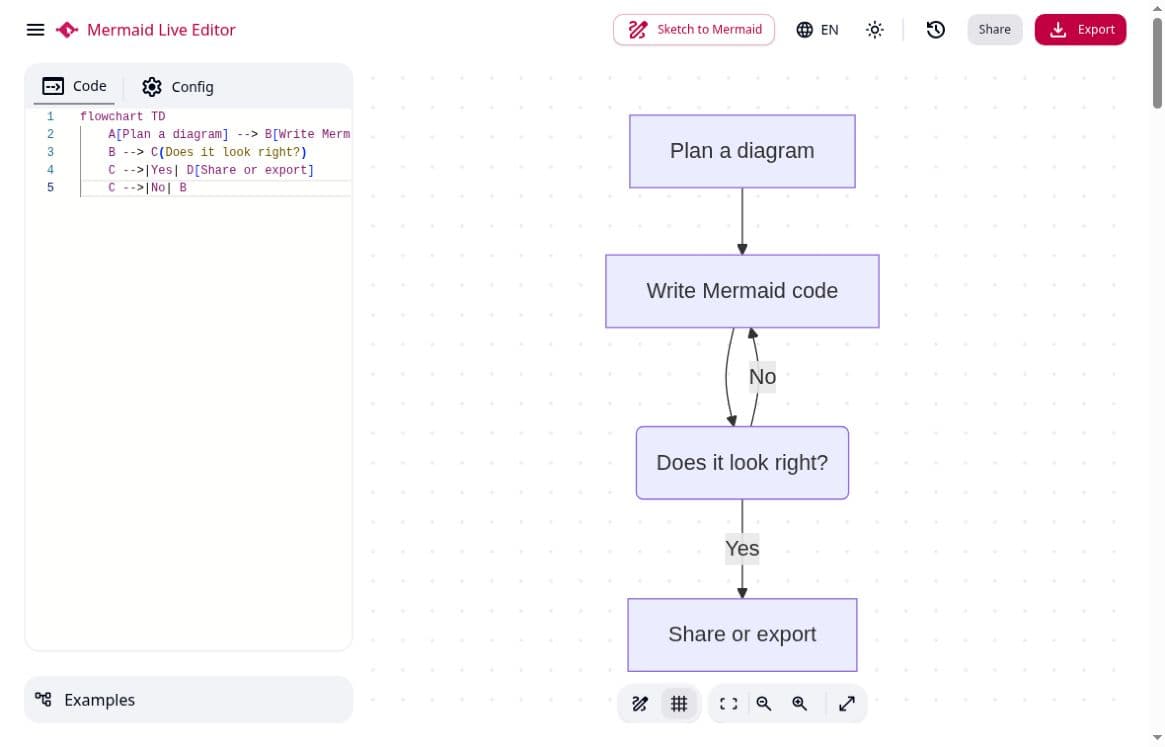The height and width of the screenshot is (747, 1165).
Task: Click the 'Yes' edge label
Action: [x=741, y=549]
